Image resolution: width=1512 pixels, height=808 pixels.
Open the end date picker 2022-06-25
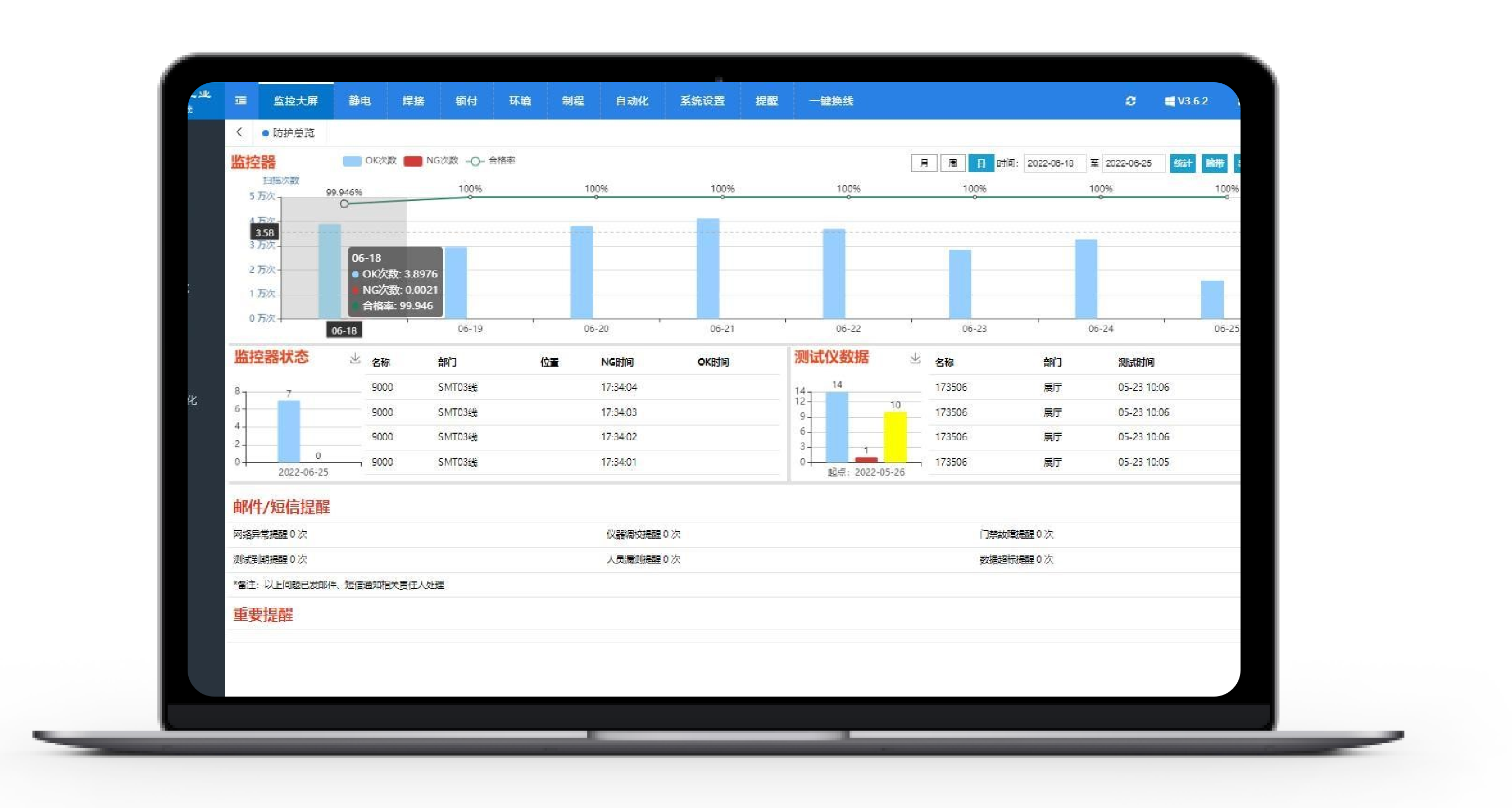tap(1132, 163)
